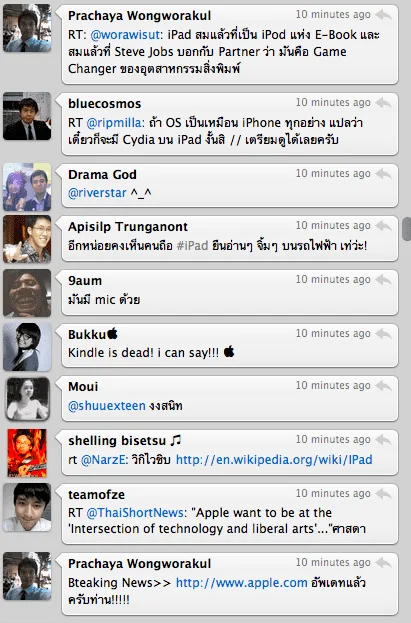411x623 pixels.
Task: Click reply arrow on bluecosmos tweet
Action: 383,103
